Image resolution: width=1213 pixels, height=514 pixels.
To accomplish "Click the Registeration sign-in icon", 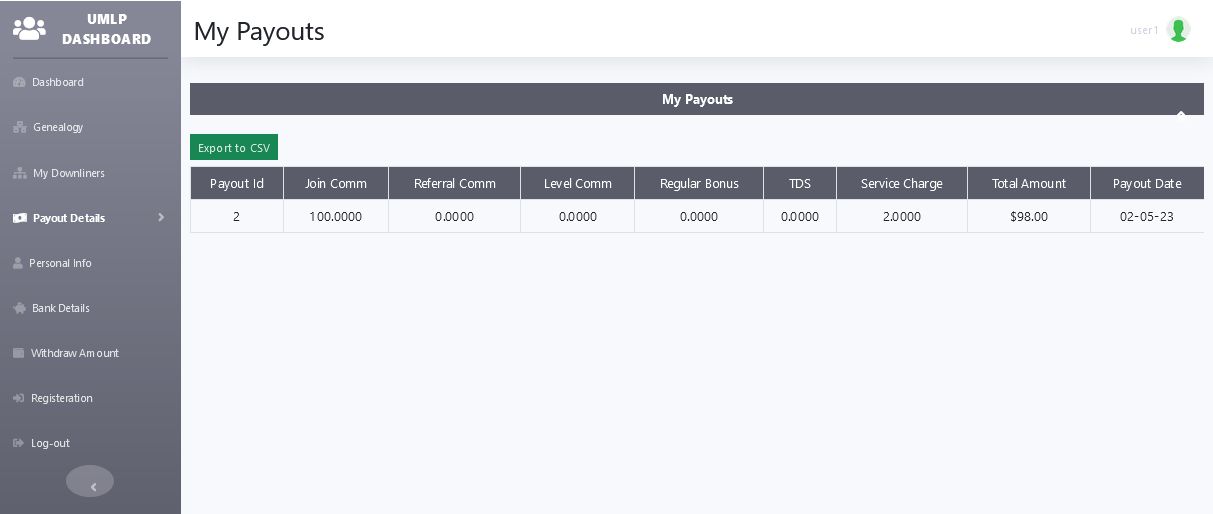I will (x=18, y=398).
